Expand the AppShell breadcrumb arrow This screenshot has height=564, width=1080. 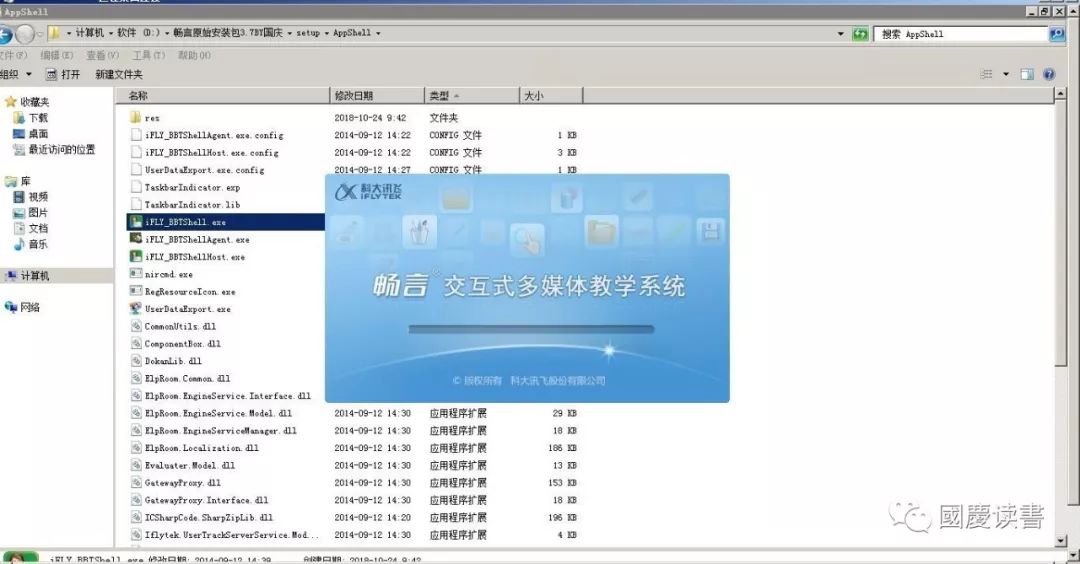(378, 33)
